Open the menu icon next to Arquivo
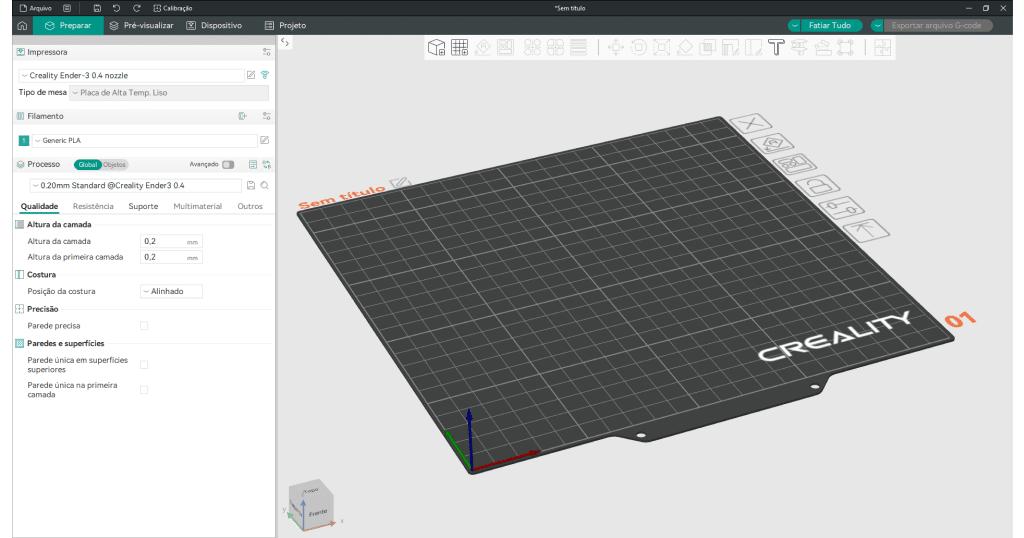The height and width of the screenshot is (538, 1024). point(67,8)
